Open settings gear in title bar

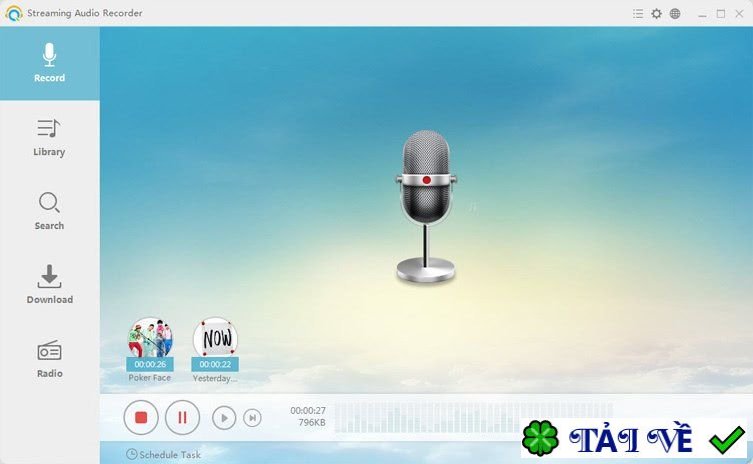pyautogui.click(x=656, y=13)
